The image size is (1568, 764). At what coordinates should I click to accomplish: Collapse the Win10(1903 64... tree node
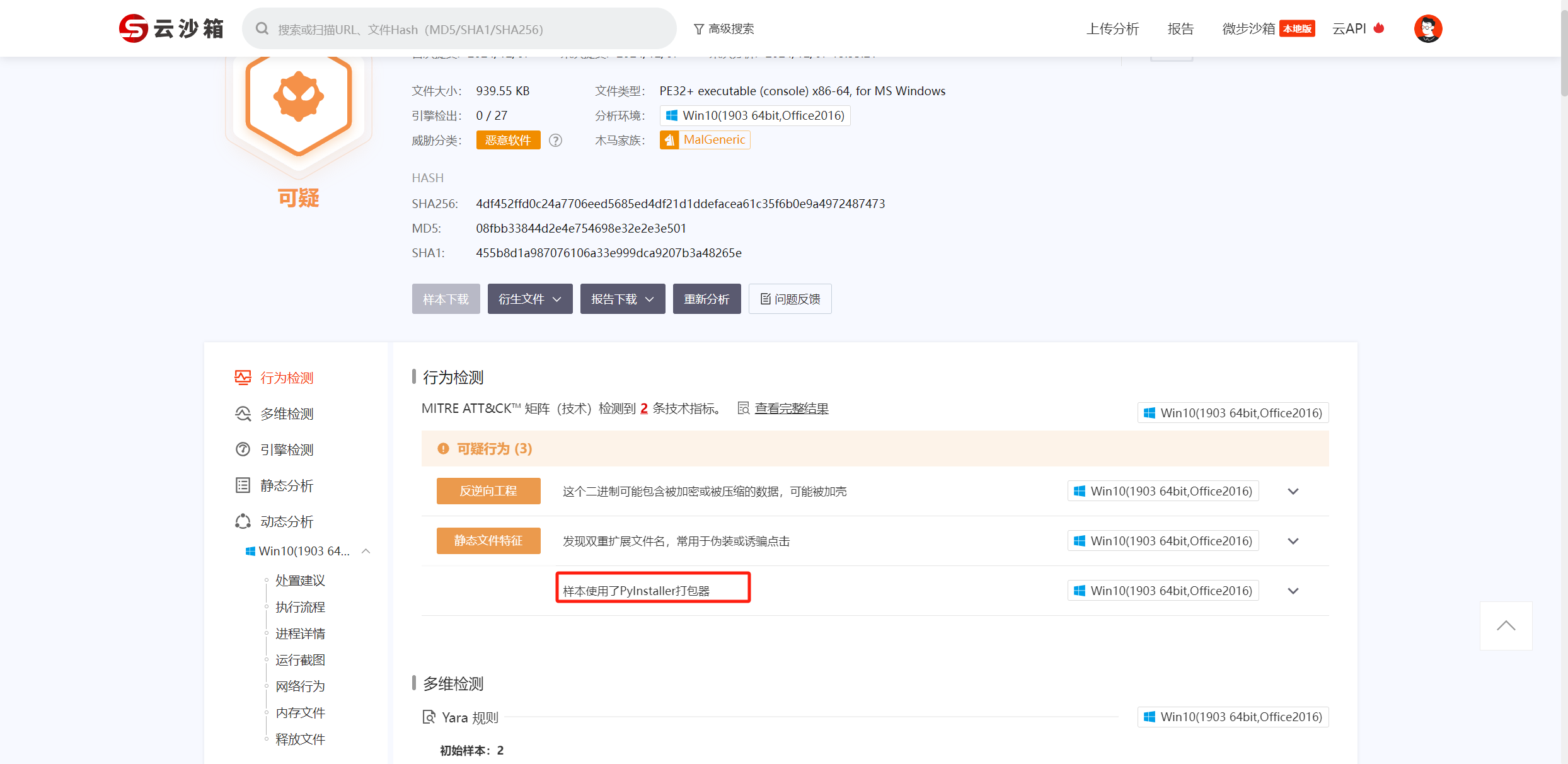point(366,552)
